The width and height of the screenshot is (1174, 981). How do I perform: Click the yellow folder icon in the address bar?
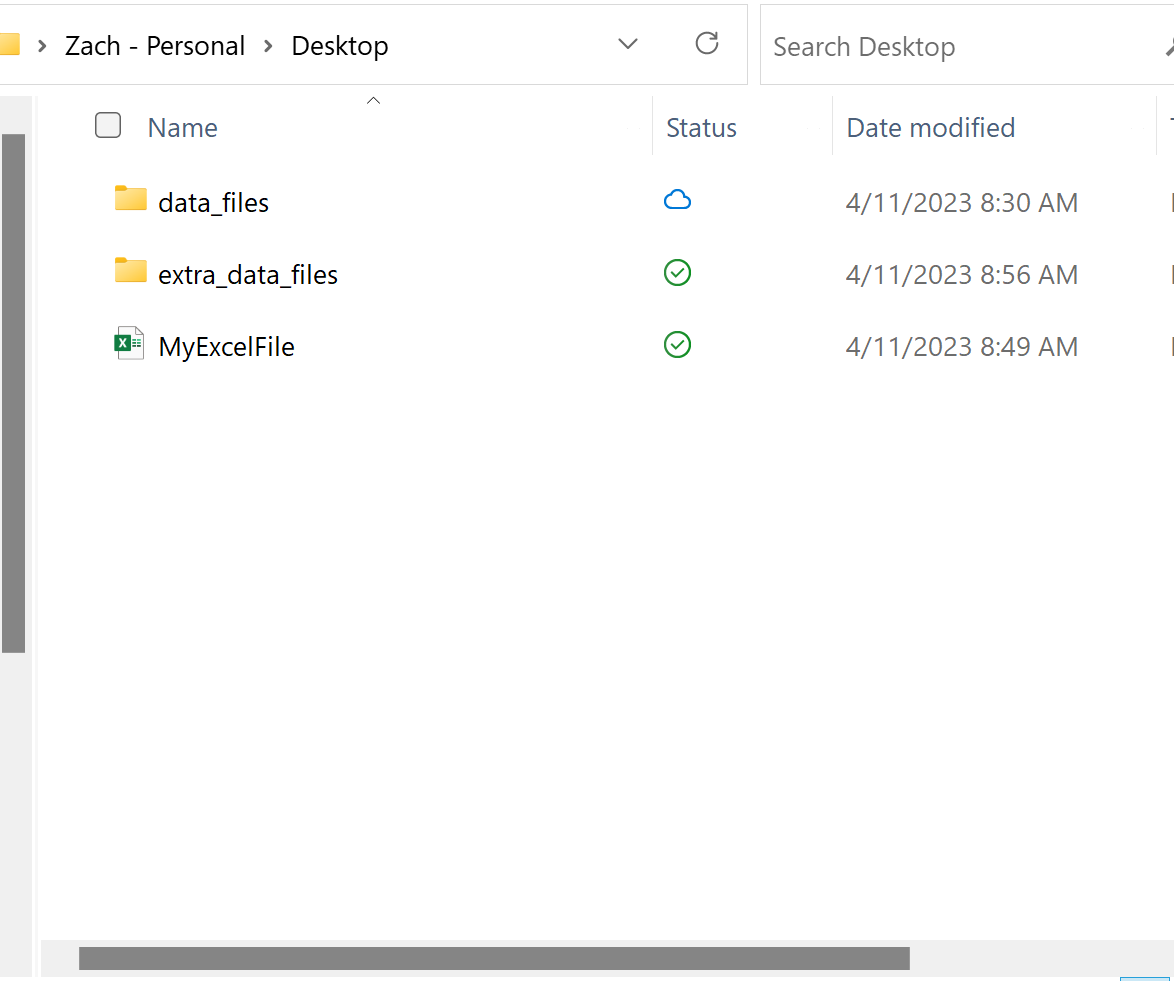coord(10,44)
